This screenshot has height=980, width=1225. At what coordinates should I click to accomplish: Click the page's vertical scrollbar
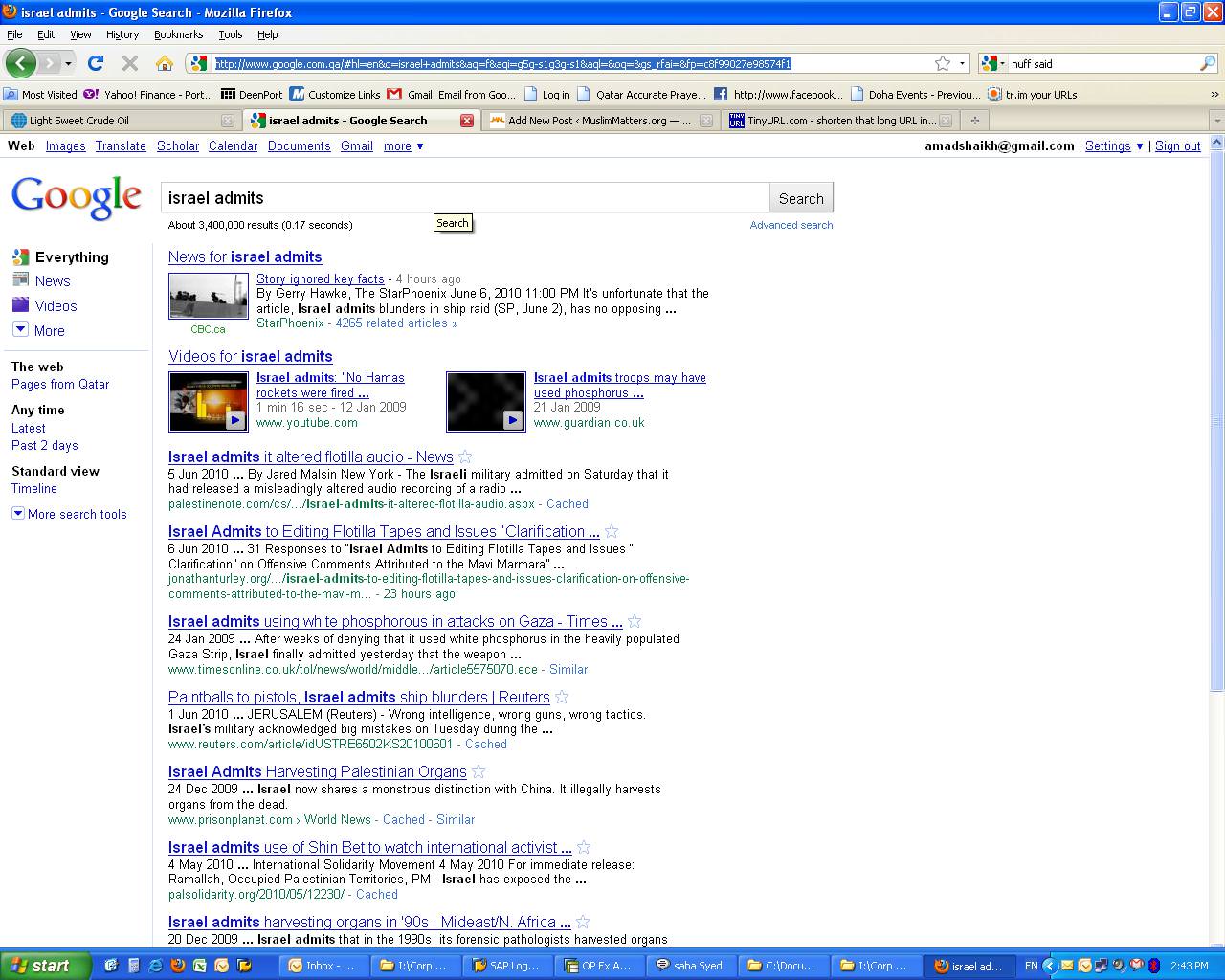1217,421
